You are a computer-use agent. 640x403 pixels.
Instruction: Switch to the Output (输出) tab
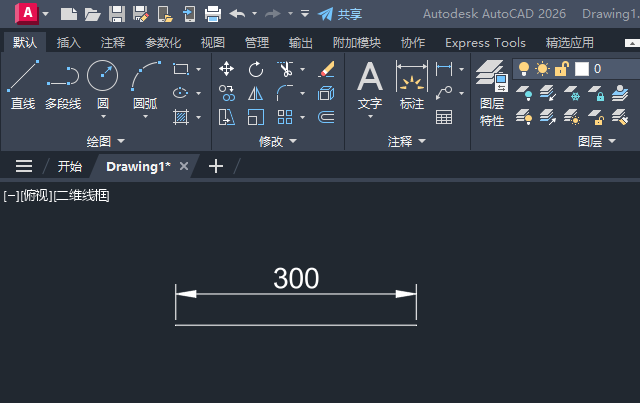click(x=301, y=43)
